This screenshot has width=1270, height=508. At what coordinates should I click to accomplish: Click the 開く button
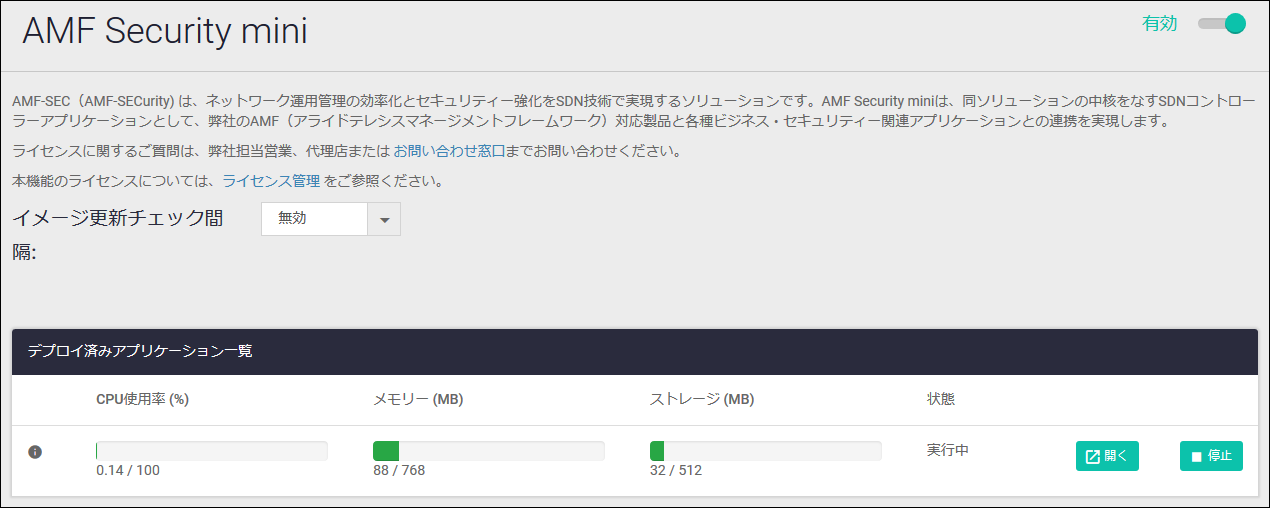pyautogui.click(x=1107, y=456)
